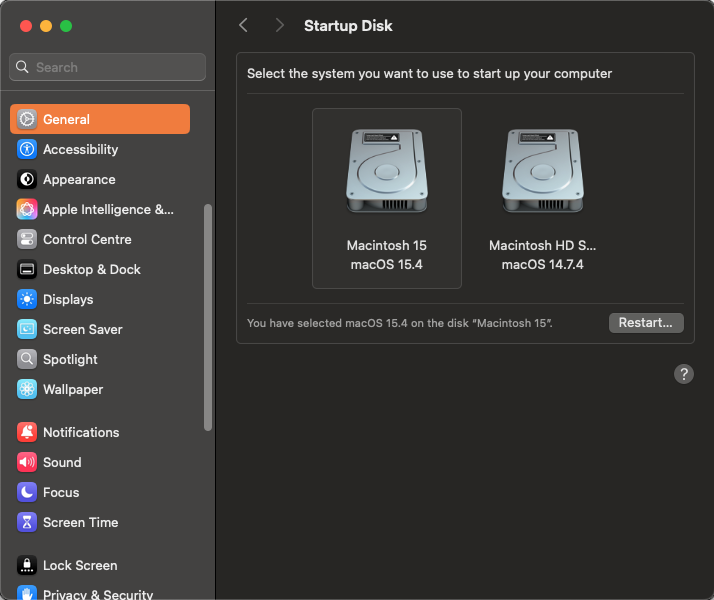The width and height of the screenshot is (714, 600).
Task: Open the Control Centre settings label
Action: pos(87,239)
